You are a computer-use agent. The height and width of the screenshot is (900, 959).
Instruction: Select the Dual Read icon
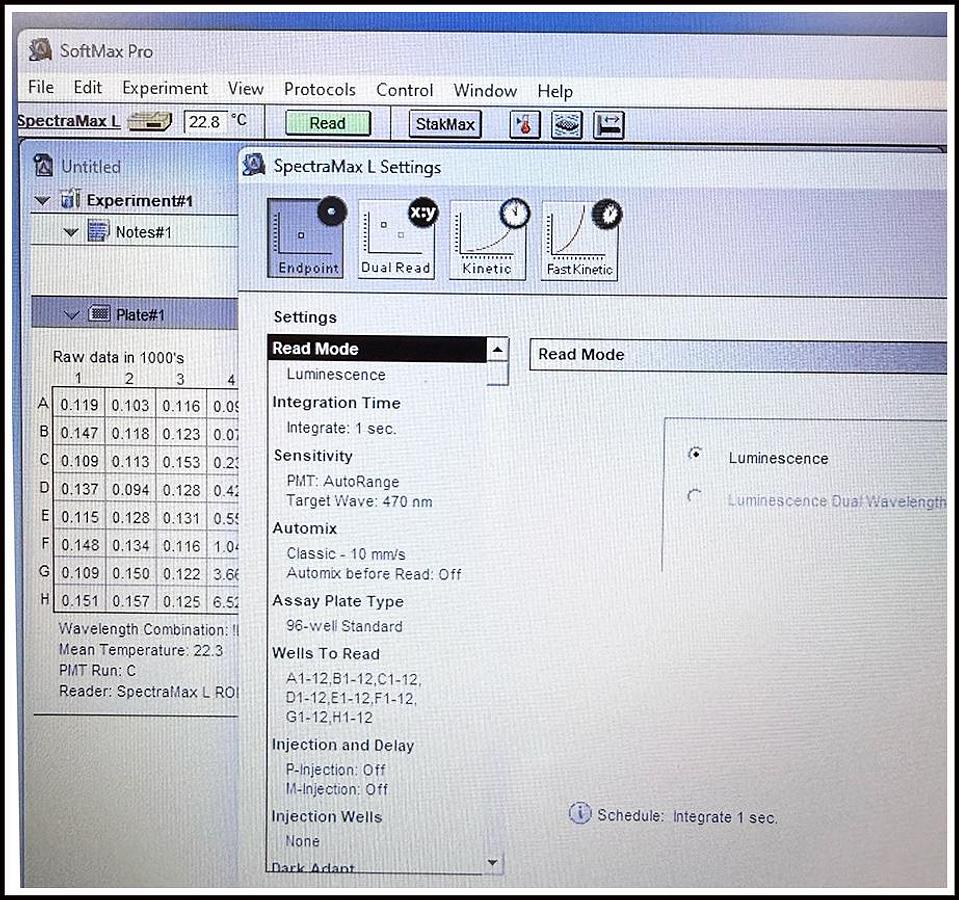pos(396,238)
